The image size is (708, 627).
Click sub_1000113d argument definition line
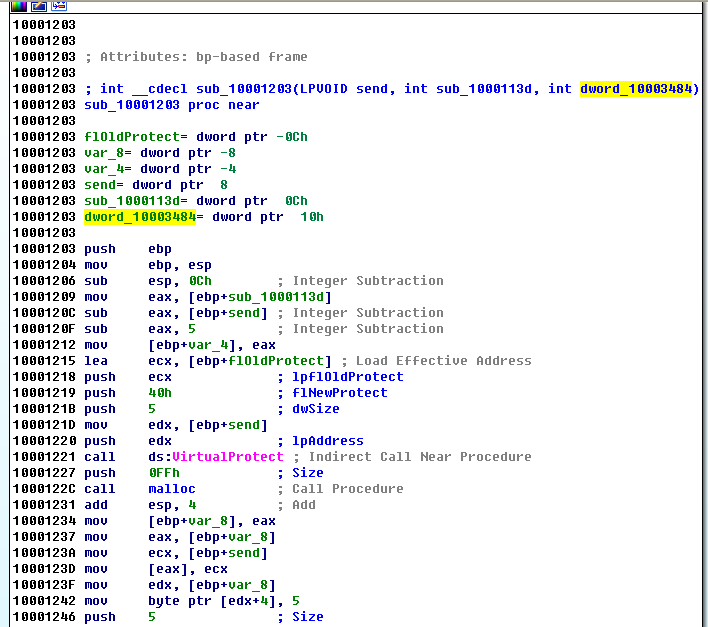pos(196,201)
